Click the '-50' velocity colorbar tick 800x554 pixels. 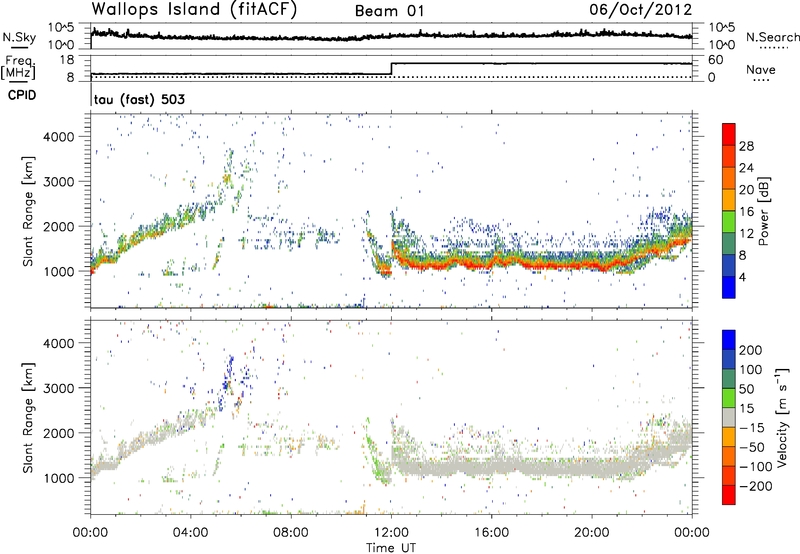coord(753,447)
